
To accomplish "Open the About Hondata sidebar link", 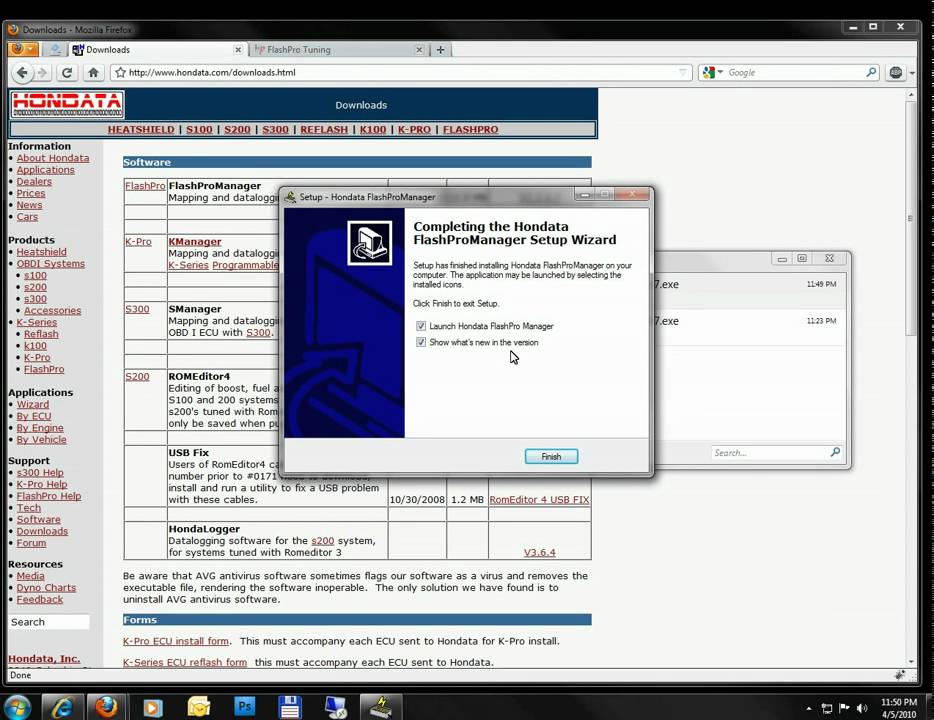I will (53, 158).
